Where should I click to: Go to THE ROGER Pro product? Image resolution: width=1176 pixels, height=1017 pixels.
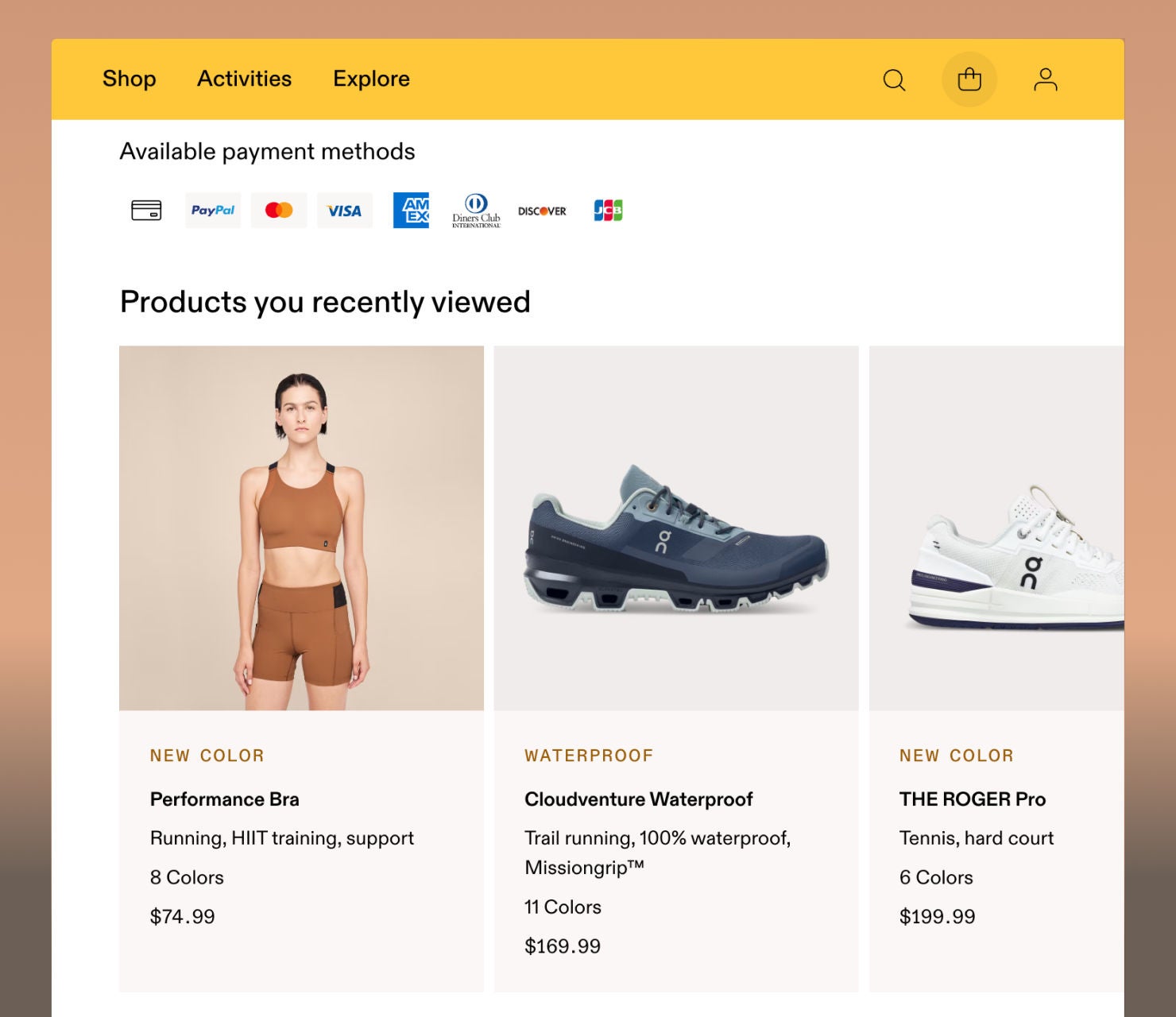coord(972,799)
